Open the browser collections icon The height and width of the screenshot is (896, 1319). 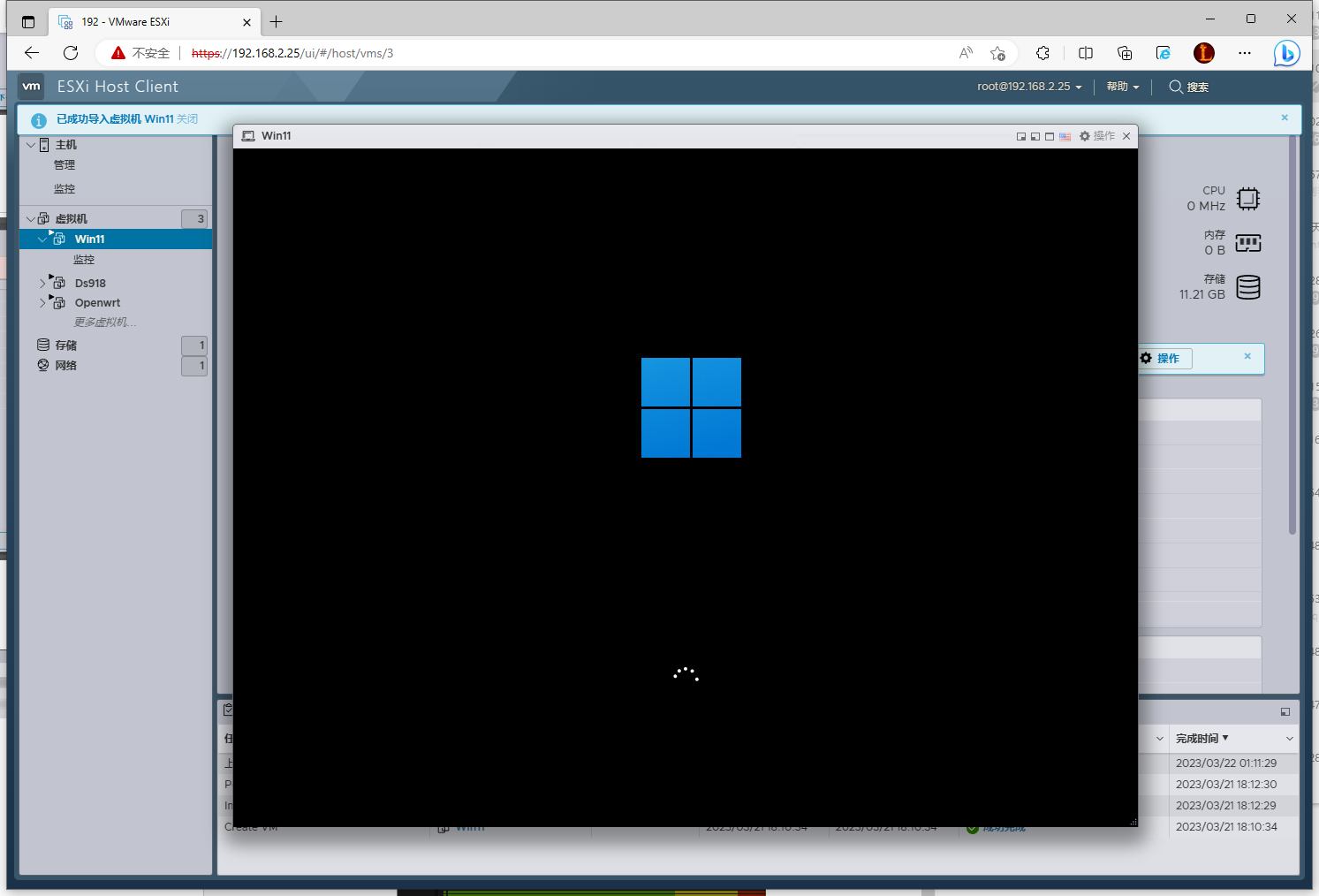point(1125,53)
